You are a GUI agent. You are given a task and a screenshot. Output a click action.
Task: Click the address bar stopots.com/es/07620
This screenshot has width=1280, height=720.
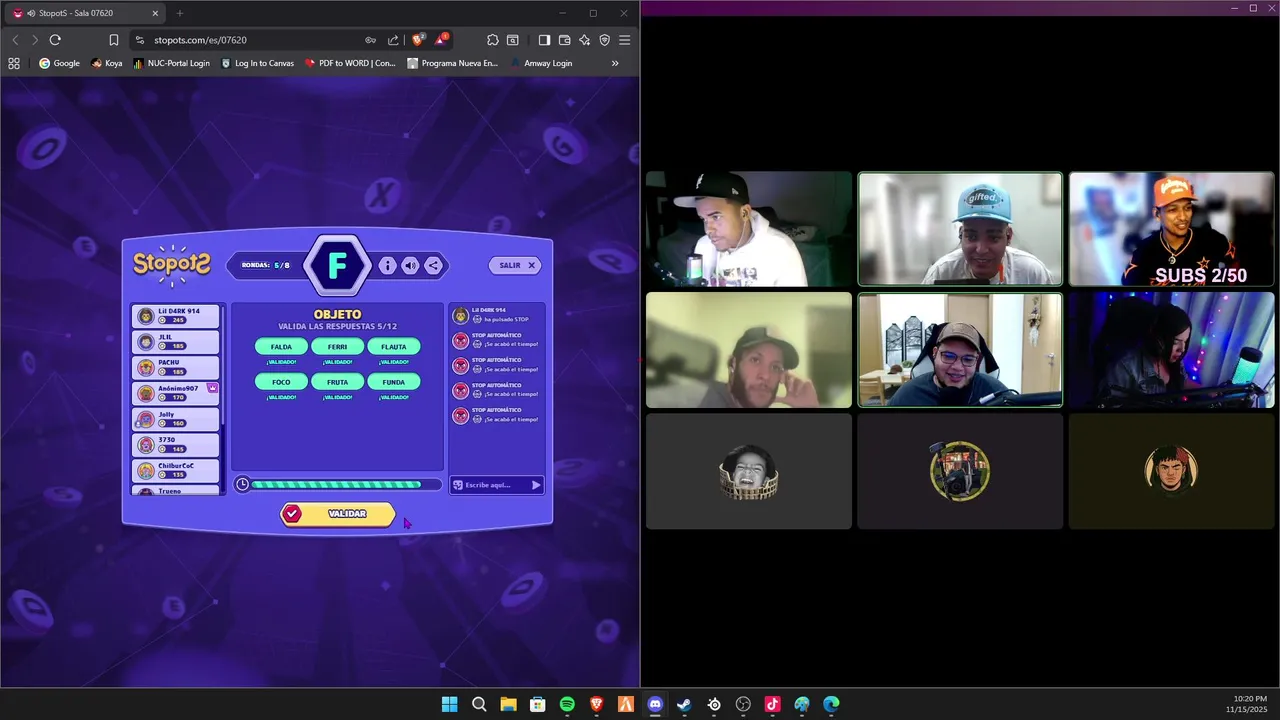[x=200, y=40]
